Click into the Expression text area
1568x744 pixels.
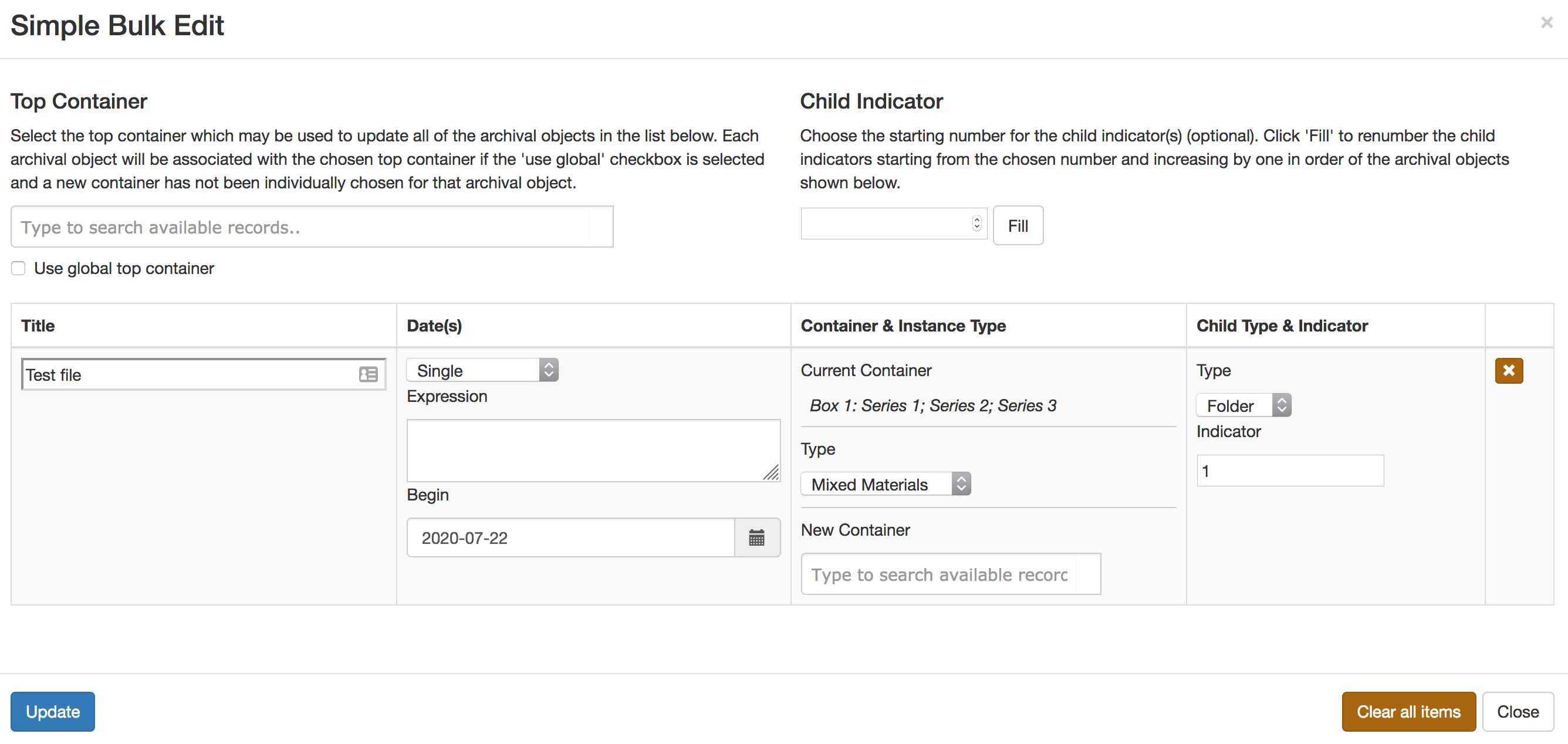(592, 450)
